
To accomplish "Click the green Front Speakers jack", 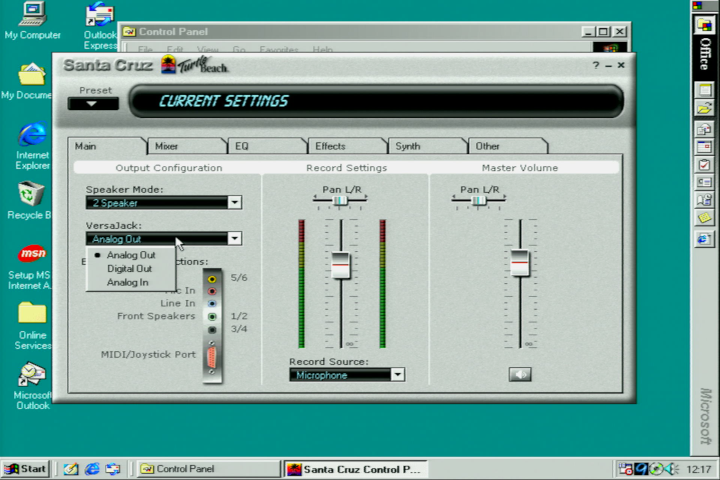I will pos(212,316).
